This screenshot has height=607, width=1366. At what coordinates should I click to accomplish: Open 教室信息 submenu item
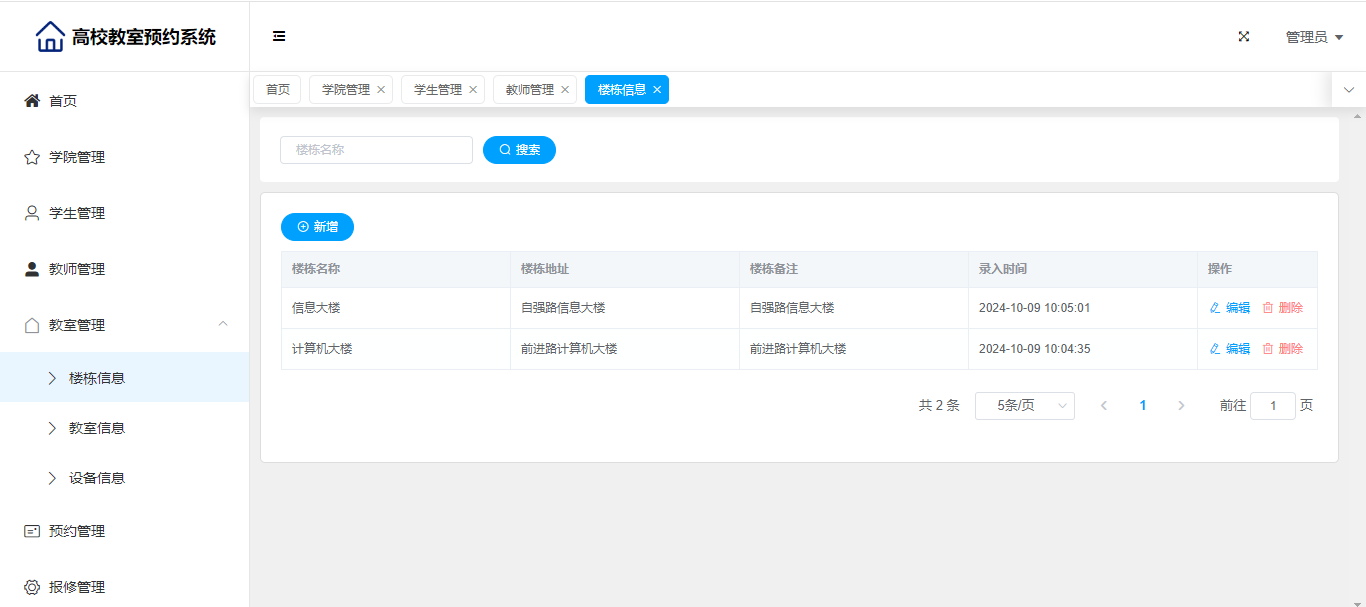[x=97, y=428]
